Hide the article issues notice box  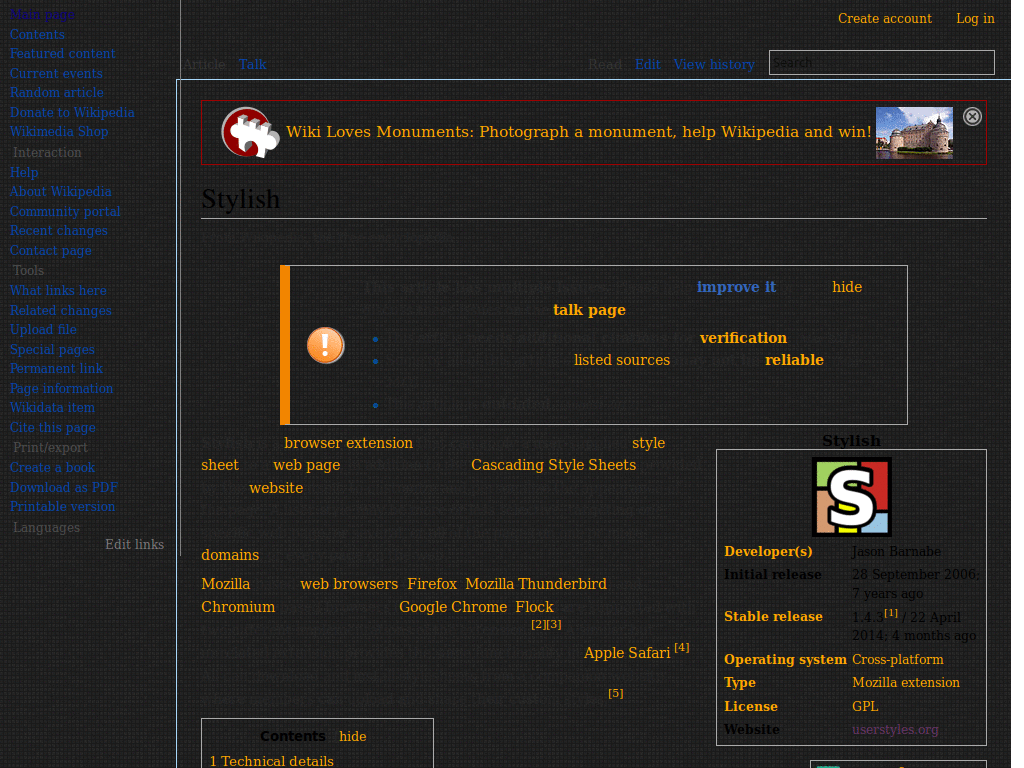click(846, 287)
